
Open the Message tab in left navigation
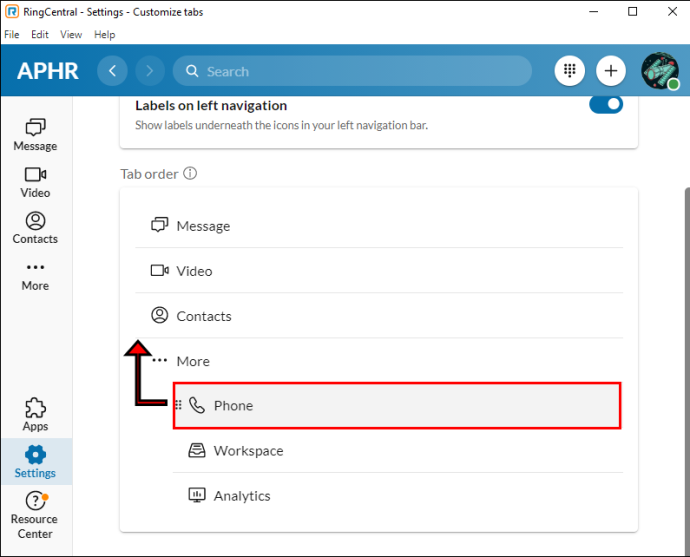(35, 135)
